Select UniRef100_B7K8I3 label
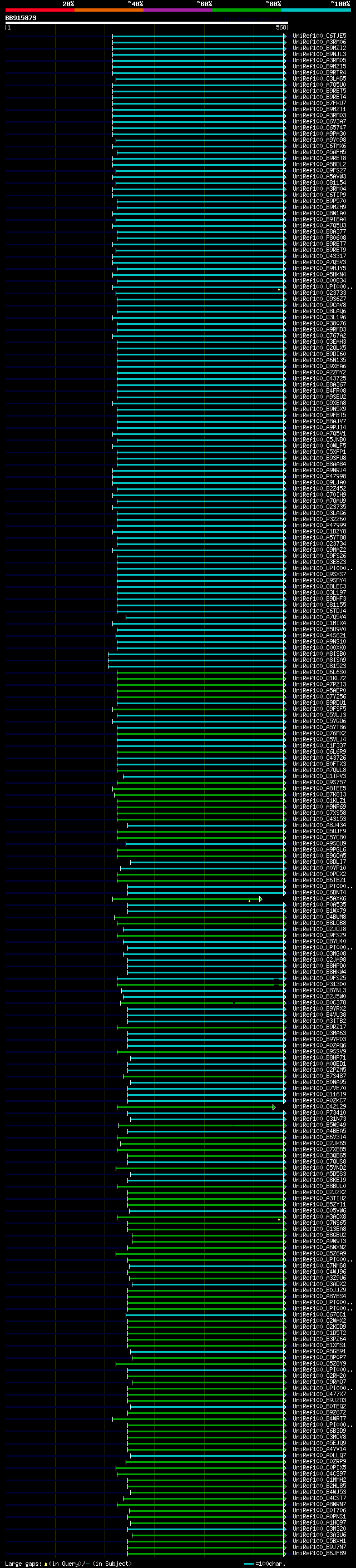Viewport: 356px width, 1568px height. (319, 794)
